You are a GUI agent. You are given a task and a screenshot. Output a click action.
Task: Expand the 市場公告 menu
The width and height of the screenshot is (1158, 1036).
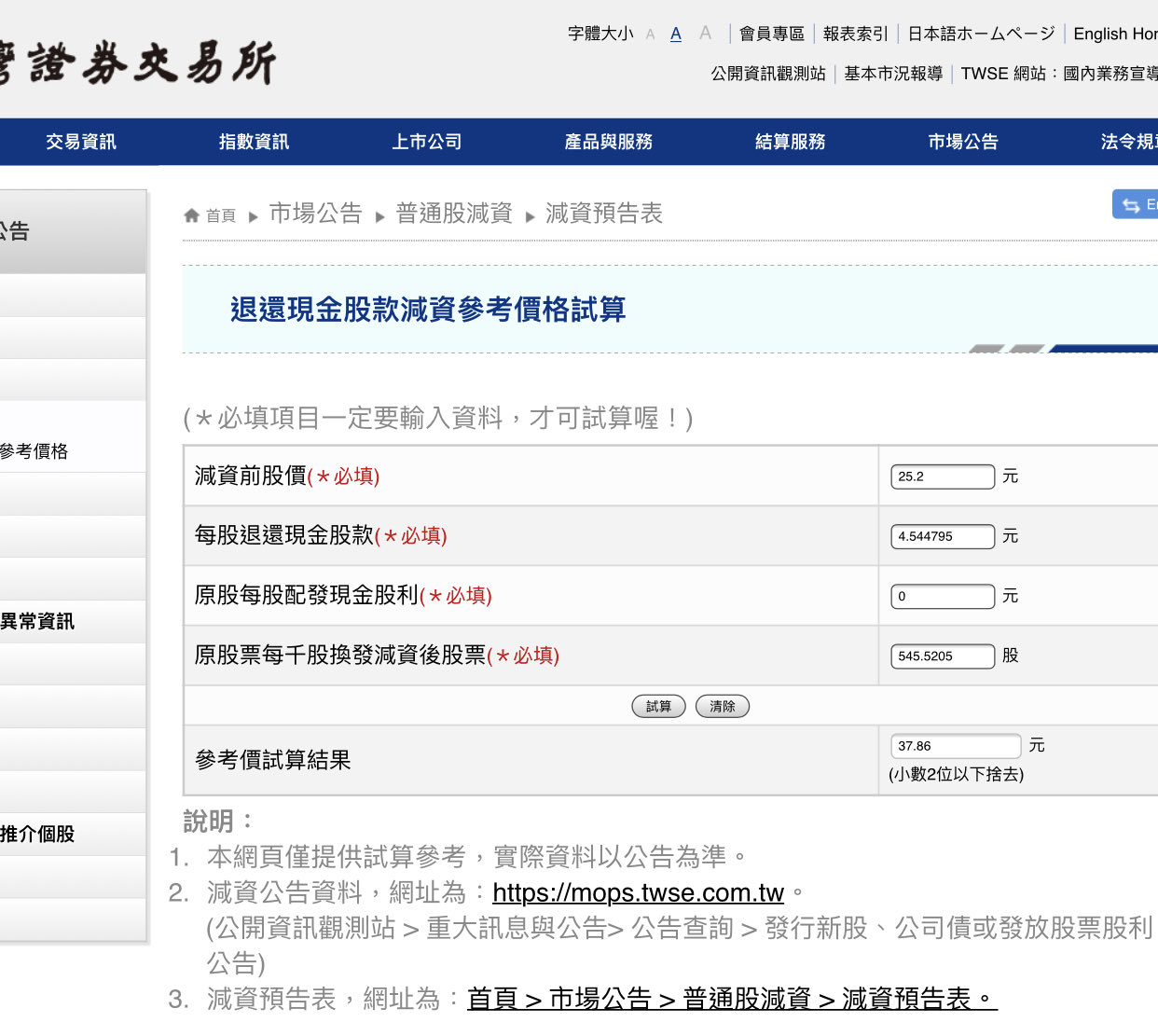tap(962, 142)
